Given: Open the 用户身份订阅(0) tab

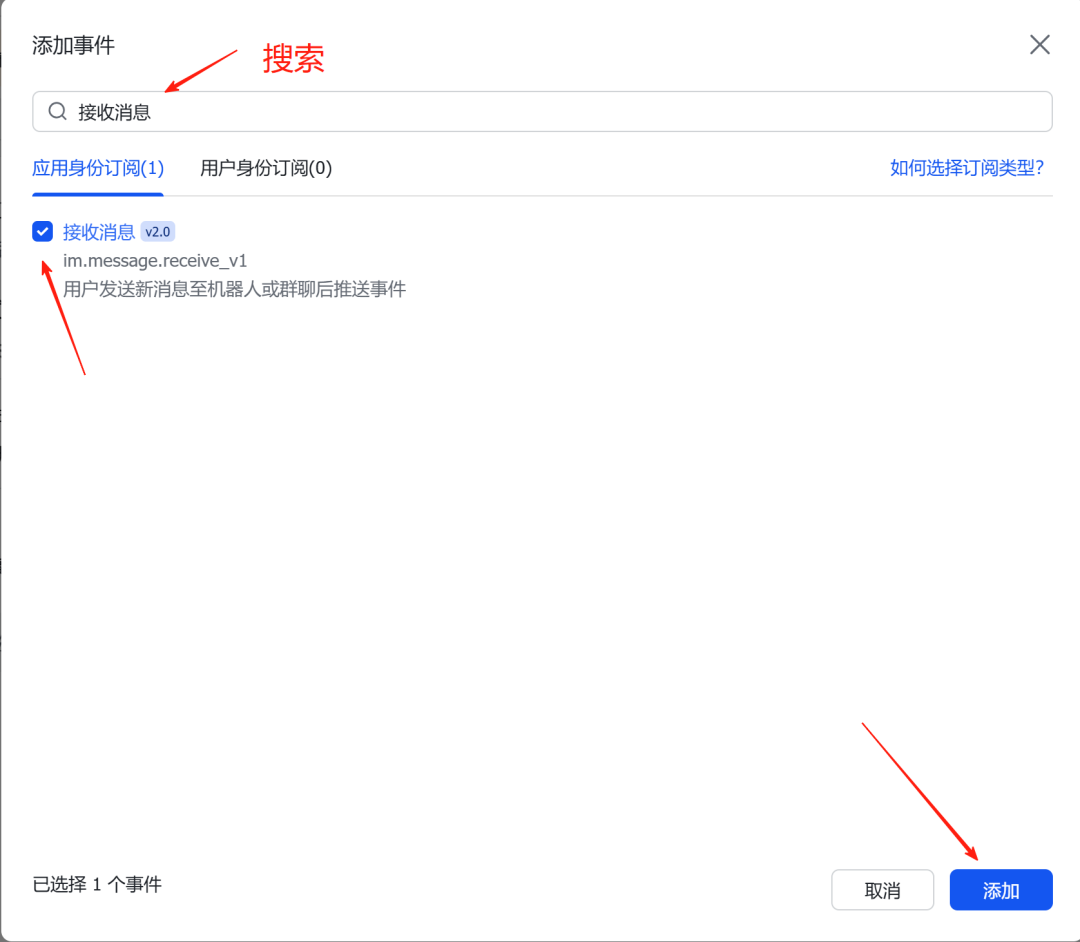Looking at the screenshot, I should [266, 168].
